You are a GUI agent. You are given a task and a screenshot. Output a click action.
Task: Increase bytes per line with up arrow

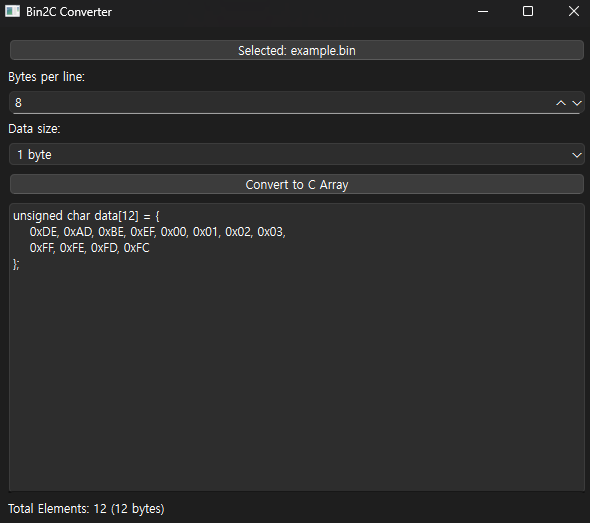coord(561,103)
